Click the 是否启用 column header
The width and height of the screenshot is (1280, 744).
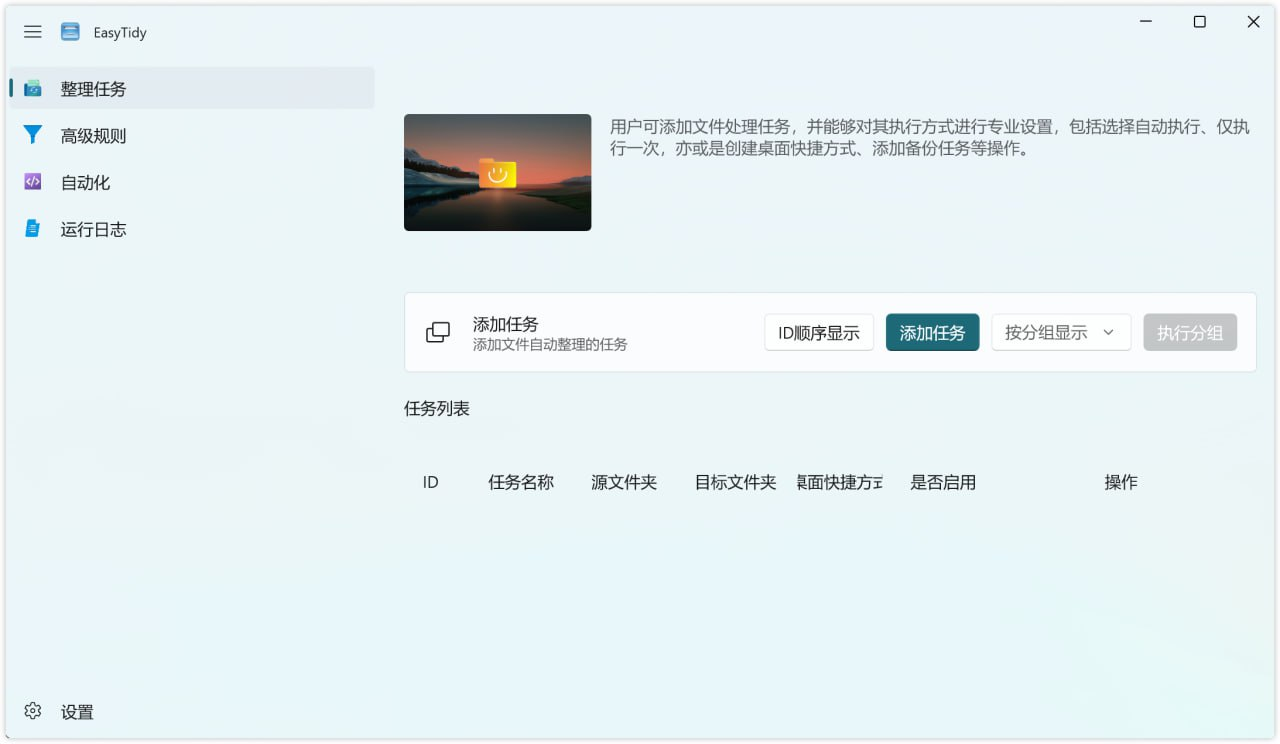942,482
